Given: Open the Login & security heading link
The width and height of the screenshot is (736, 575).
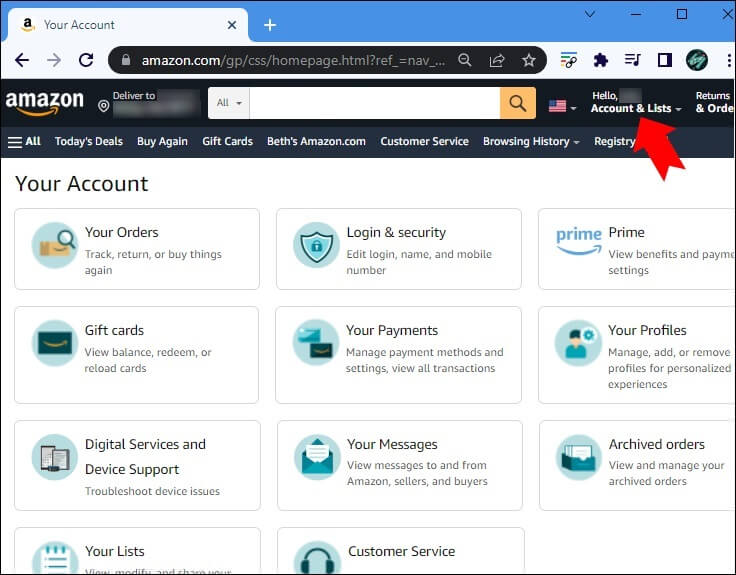Looking at the screenshot, I should tap(396, 232).
